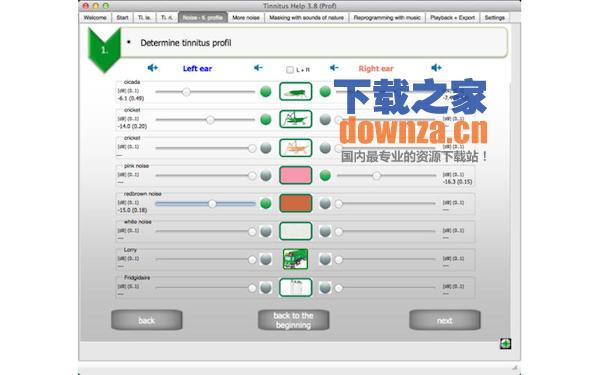Enable redbrown noise right ear toggle
Screen dimensions: 600x375
click(x=325, y=203)
